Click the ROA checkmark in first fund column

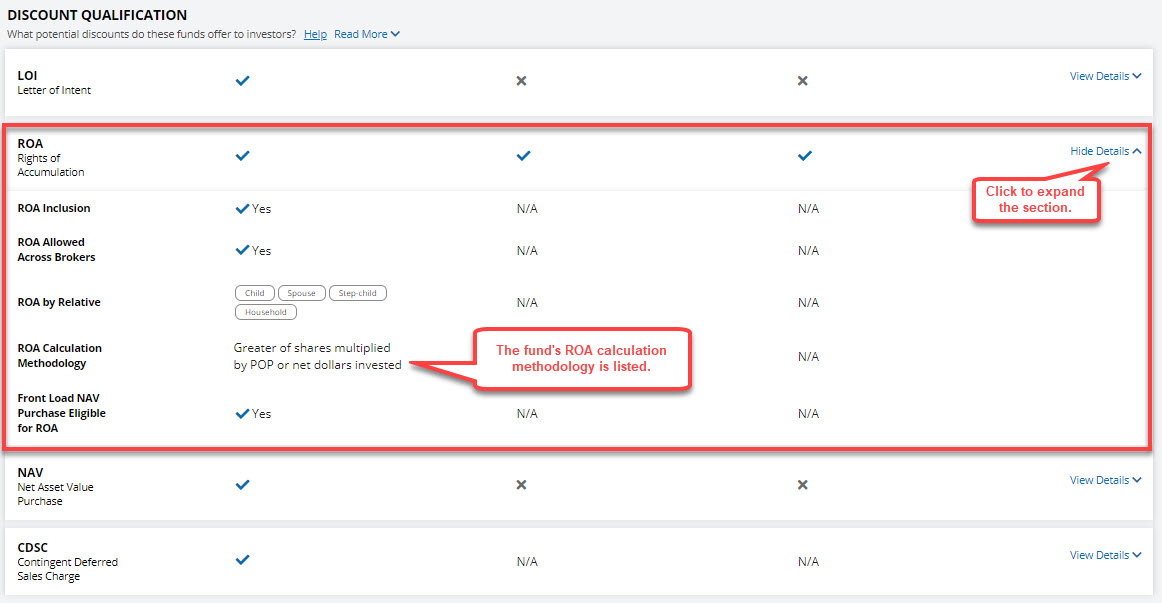pyautogui.click(x=242, y=155)
